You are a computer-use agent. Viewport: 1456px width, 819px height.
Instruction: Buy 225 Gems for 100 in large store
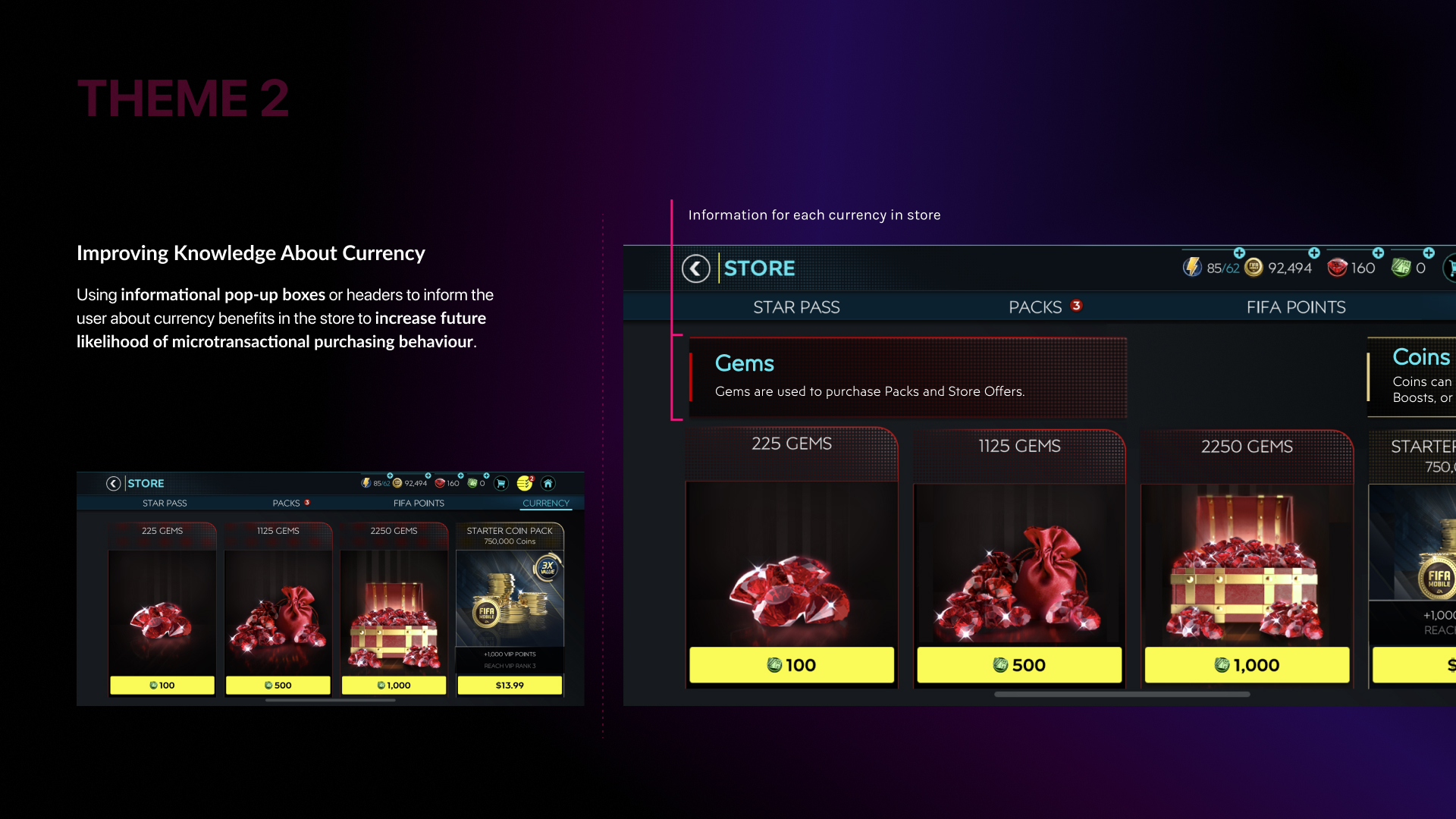[792, 665]
